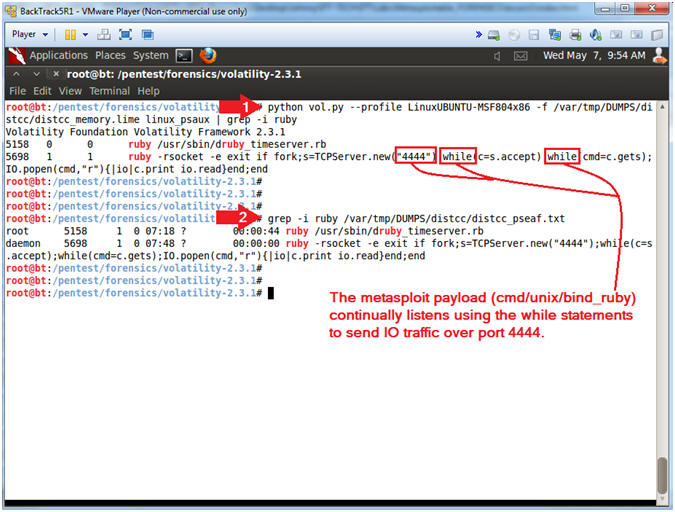Close the terminal window with X button
This screenshot has width=675, height=512.
coord(56,74)
